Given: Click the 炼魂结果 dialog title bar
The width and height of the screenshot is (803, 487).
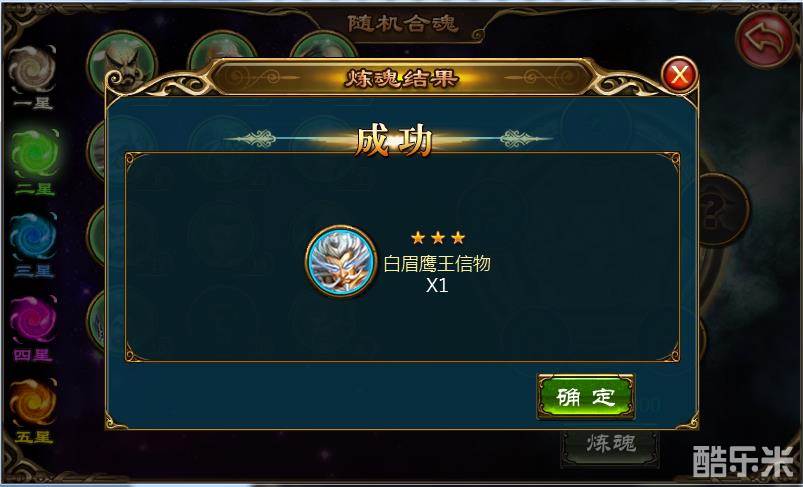Looking at the screenshot, I should [x=402, y=78].
